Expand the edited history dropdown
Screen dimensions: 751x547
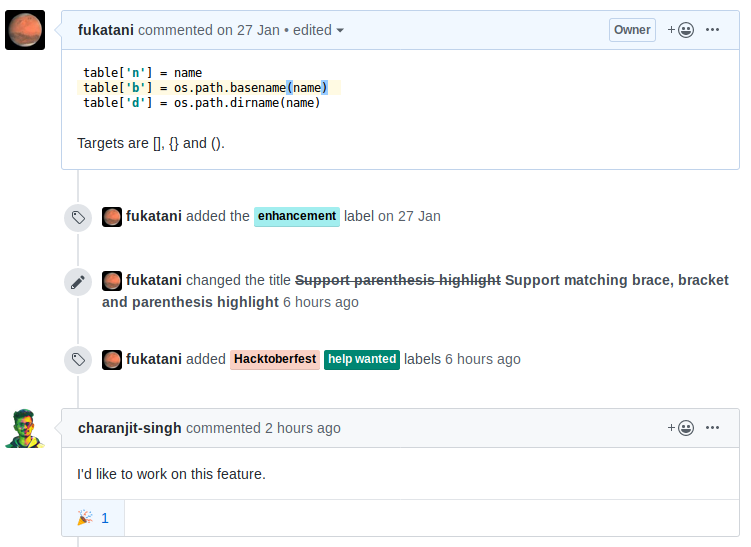(319, 30)
